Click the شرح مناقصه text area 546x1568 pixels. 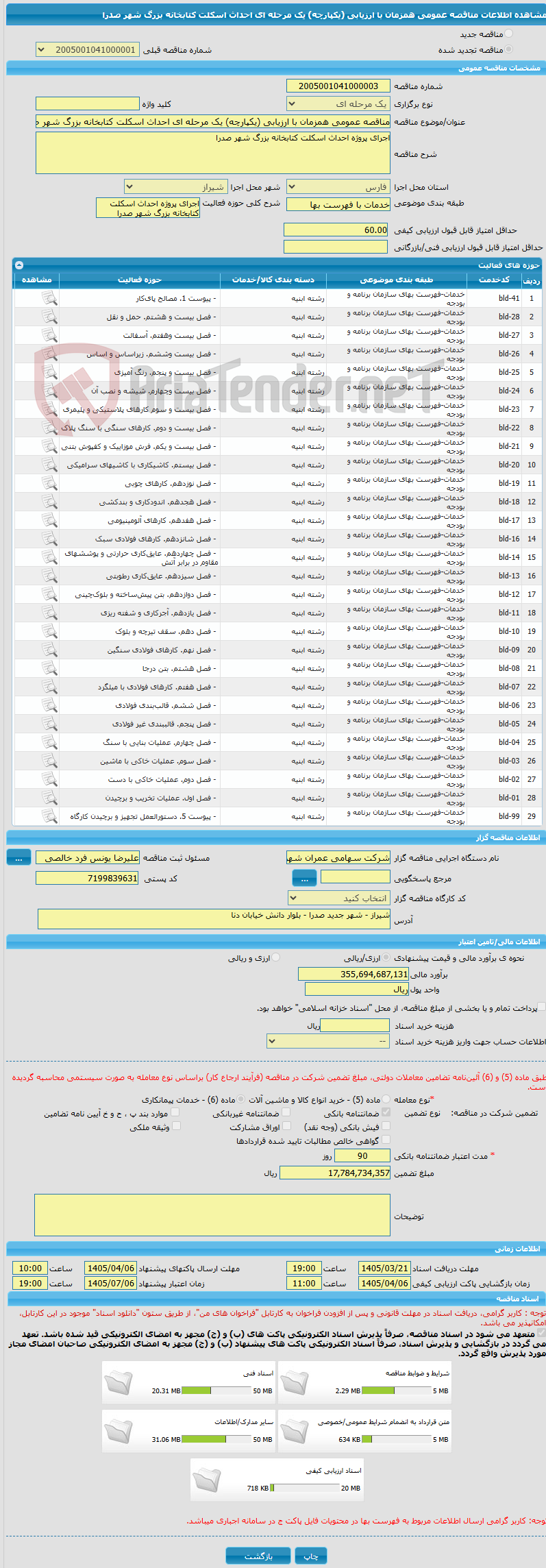click(x=213, y=153)
